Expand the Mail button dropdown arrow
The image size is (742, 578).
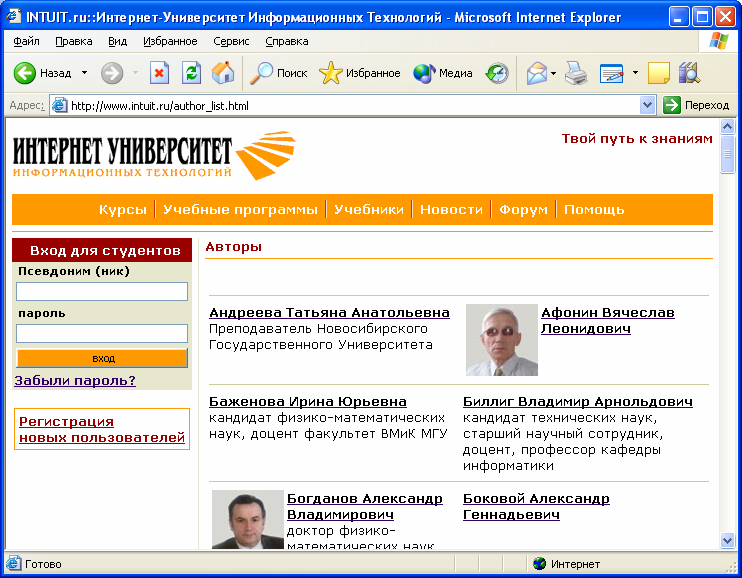tap(553, 73)
